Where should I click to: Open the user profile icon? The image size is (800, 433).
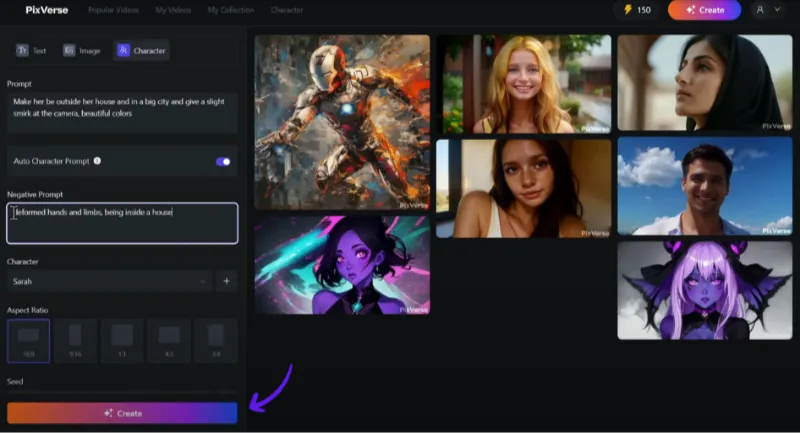(760, 10)
